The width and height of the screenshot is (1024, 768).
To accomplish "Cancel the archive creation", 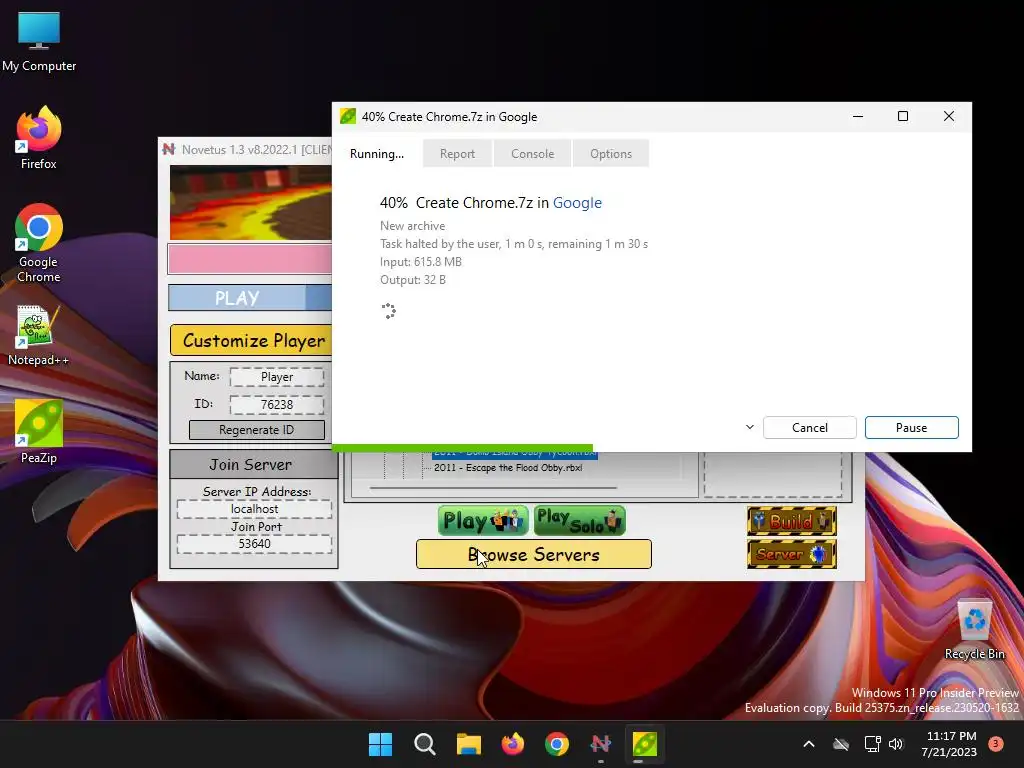I will (x=810, y=428).
